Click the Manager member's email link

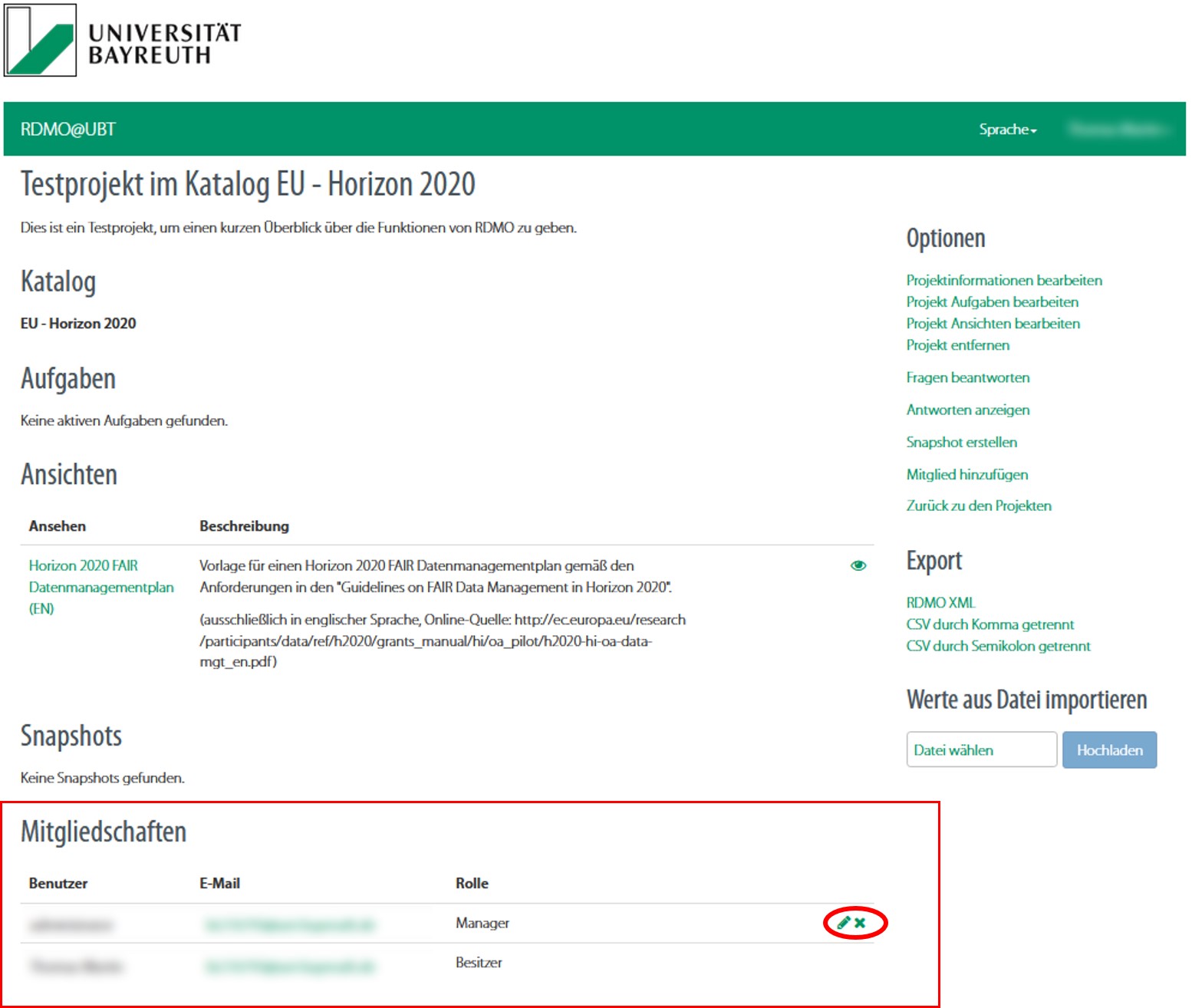tap(290, 925)
